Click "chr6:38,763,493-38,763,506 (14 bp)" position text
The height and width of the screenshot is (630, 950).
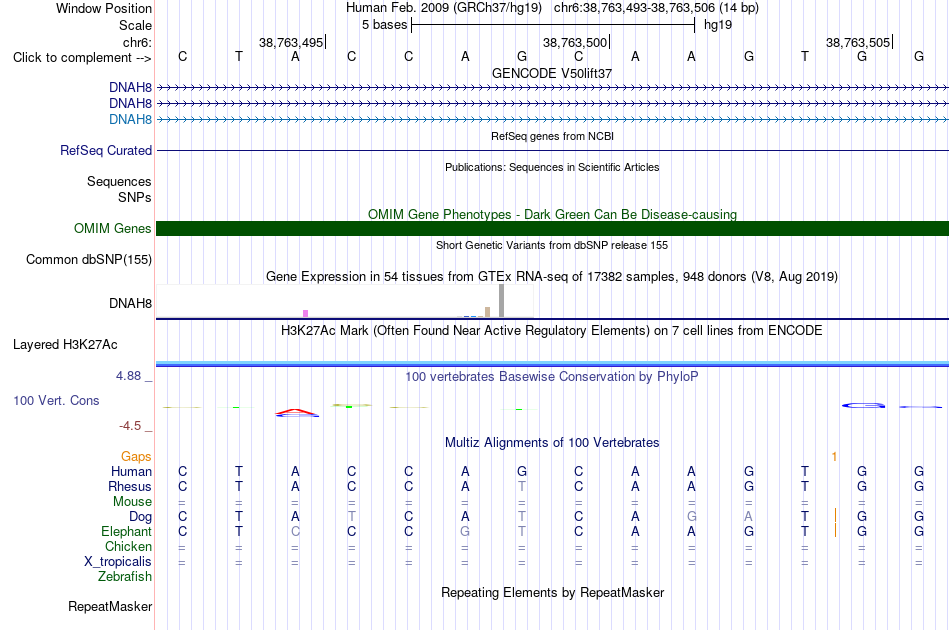click(x=656, y=8)
